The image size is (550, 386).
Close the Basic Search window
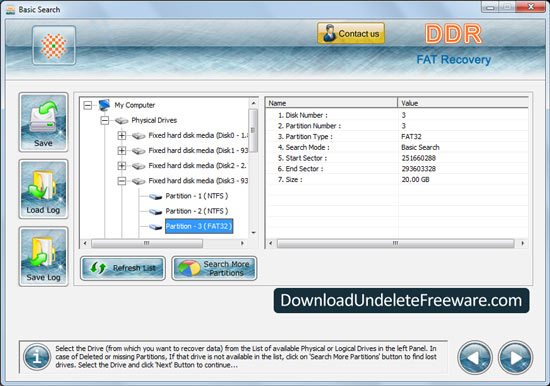tap(531, 7)
